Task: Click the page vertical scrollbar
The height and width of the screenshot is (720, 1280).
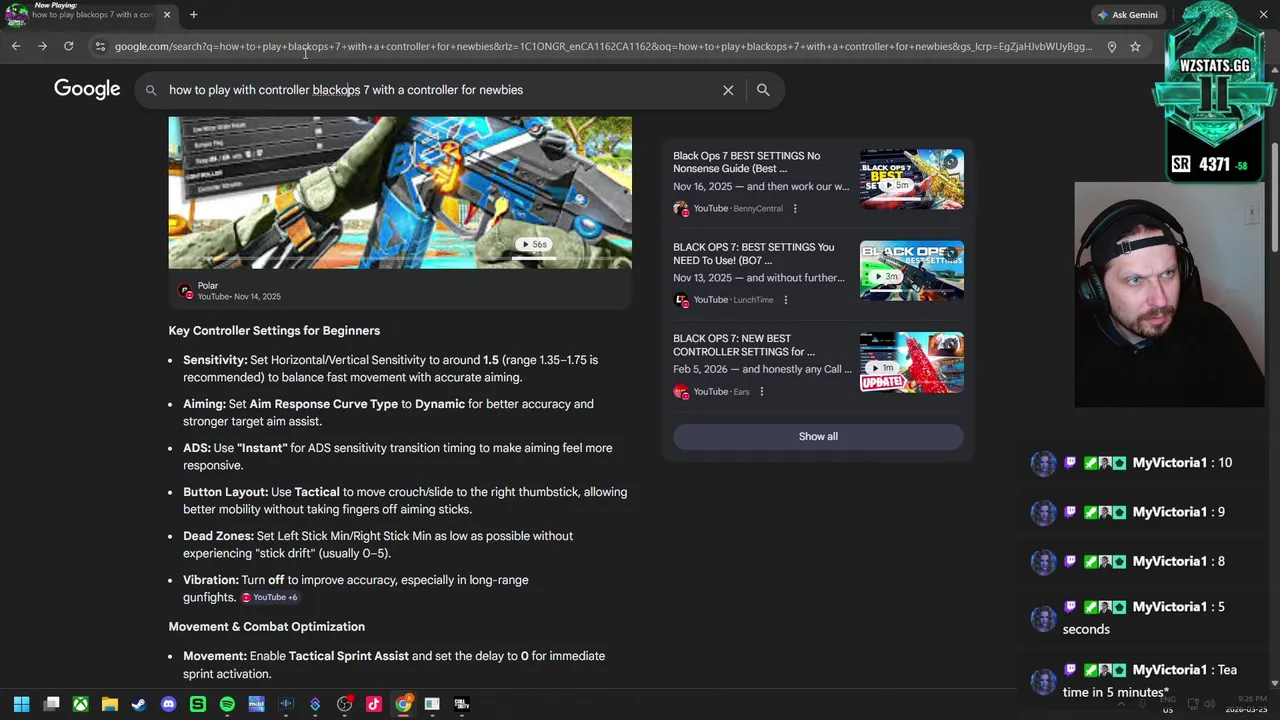Action: [1274, 195]
